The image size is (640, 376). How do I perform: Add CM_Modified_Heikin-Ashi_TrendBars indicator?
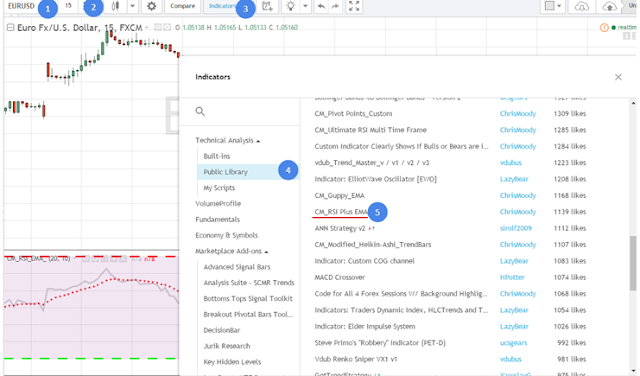pos(373,245)
